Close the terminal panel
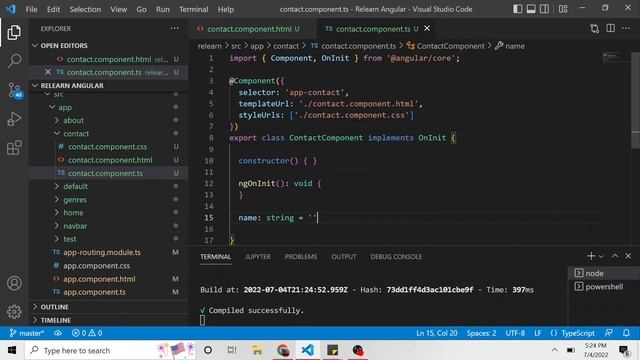Image resolution: width=640 pixels, height=360 pixels. click(628, 256)
